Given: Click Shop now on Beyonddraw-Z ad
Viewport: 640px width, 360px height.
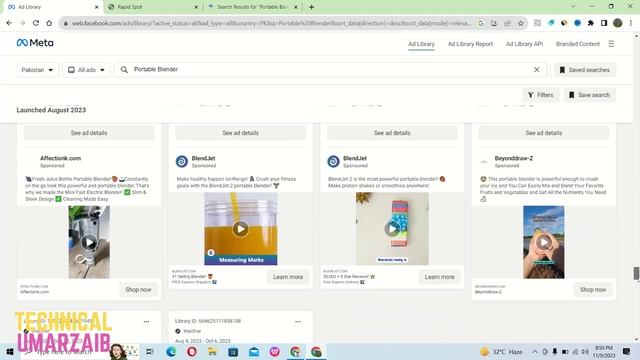Looking at the screenshot, I should point(593,290).
